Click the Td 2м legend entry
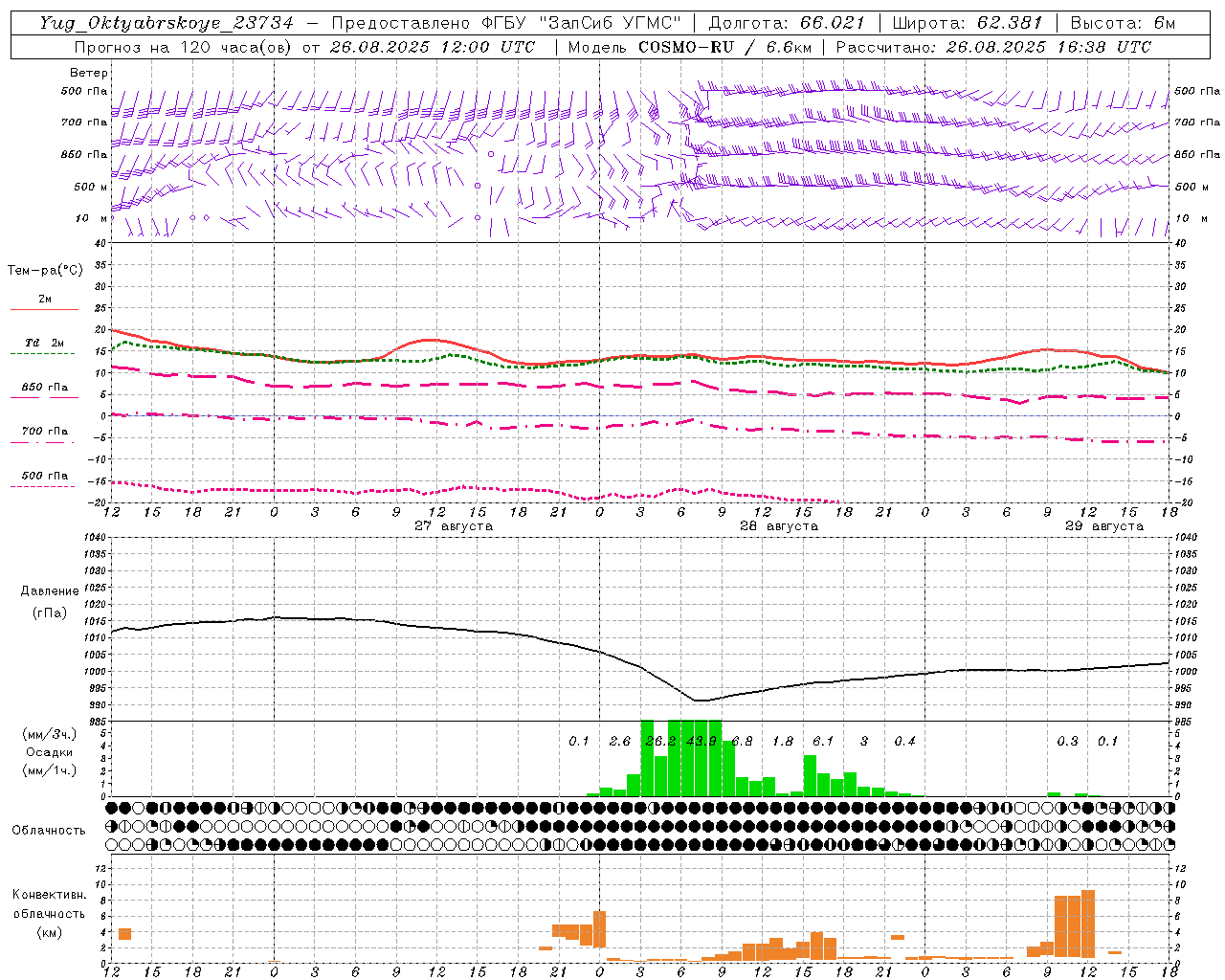Image resolution: width=1225 pixels, height=980 pixels. (x=45, y=343)
